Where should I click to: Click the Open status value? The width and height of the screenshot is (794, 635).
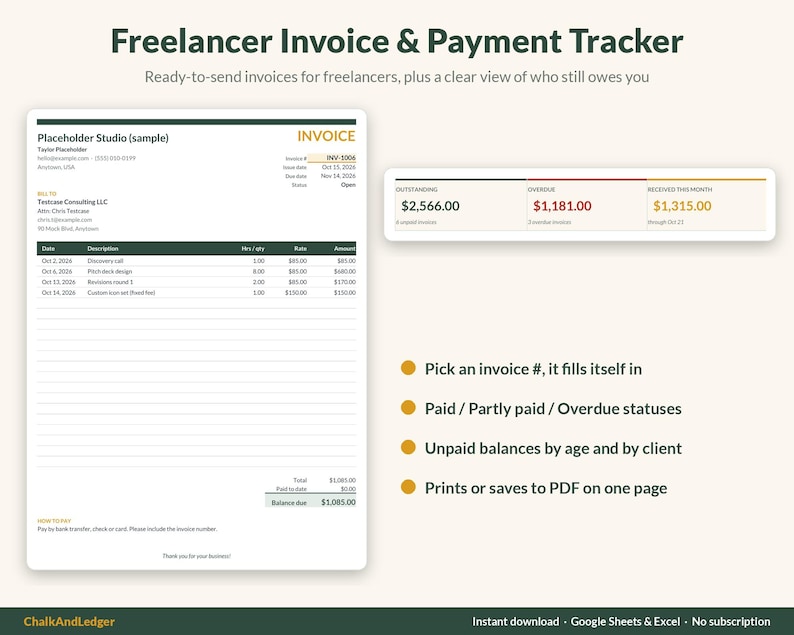tap(348, 185)
